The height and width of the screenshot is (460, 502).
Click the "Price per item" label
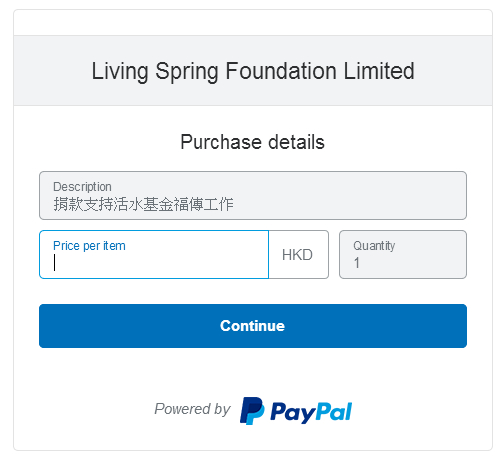pyautogui.click(x=89, y=246)
